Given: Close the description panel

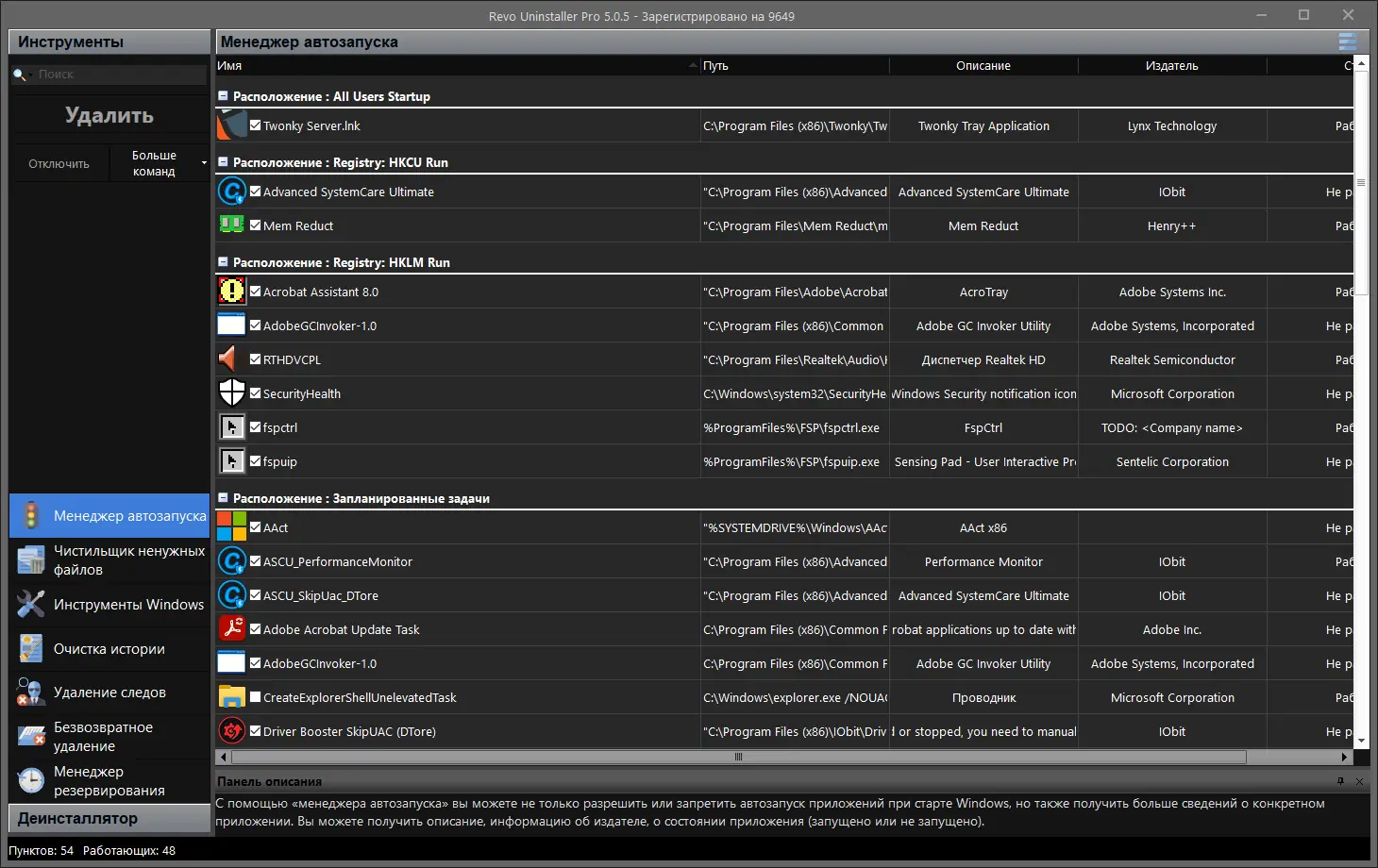Looking at the screenshot, I should coord(1359,781).
